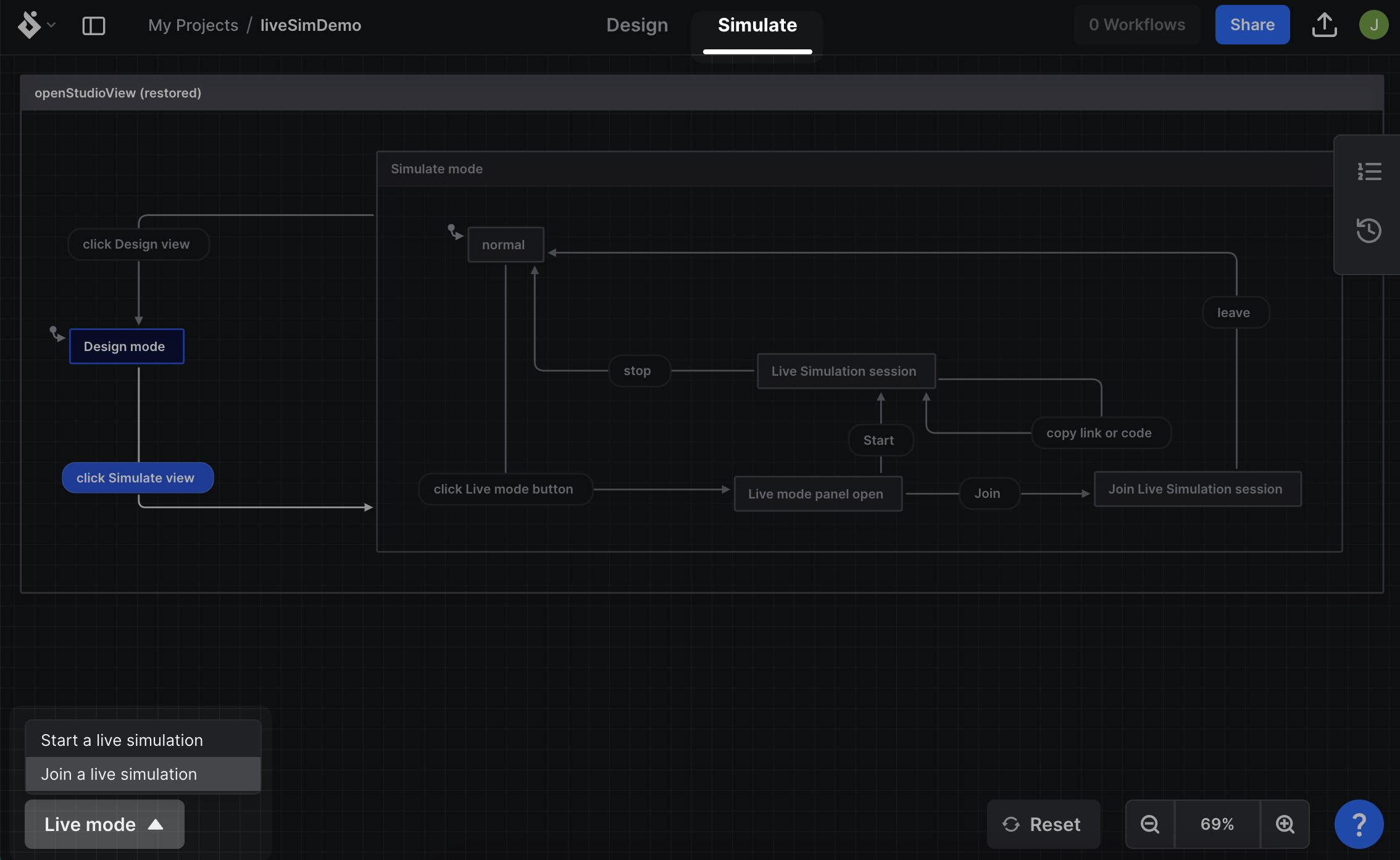Collapse the Live mode dropdown
This screenshot has height=860, width=1400.
click(x=104, y=824)
